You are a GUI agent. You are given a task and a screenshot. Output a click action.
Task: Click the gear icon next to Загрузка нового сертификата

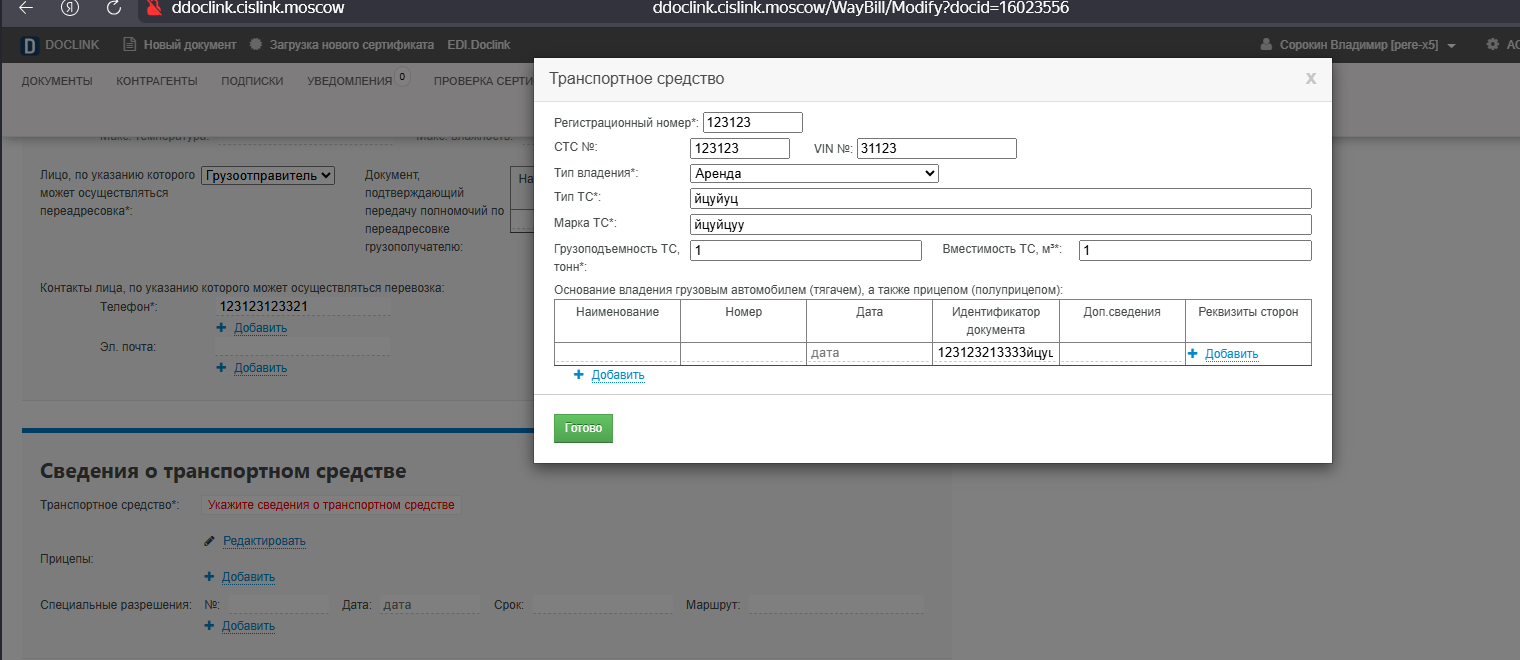(256, 44)
